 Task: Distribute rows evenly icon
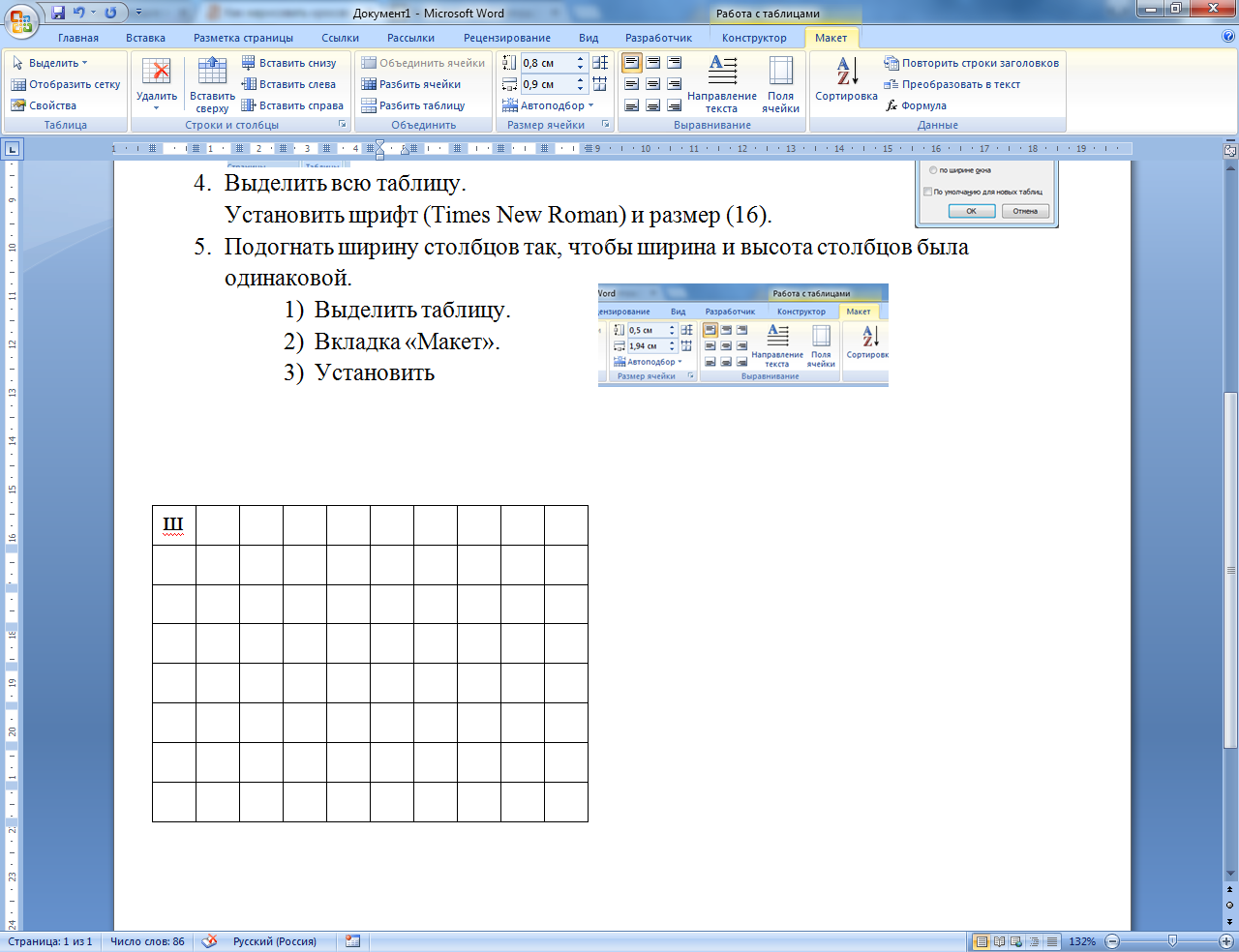pyautogui.click(x=600, y=63)
